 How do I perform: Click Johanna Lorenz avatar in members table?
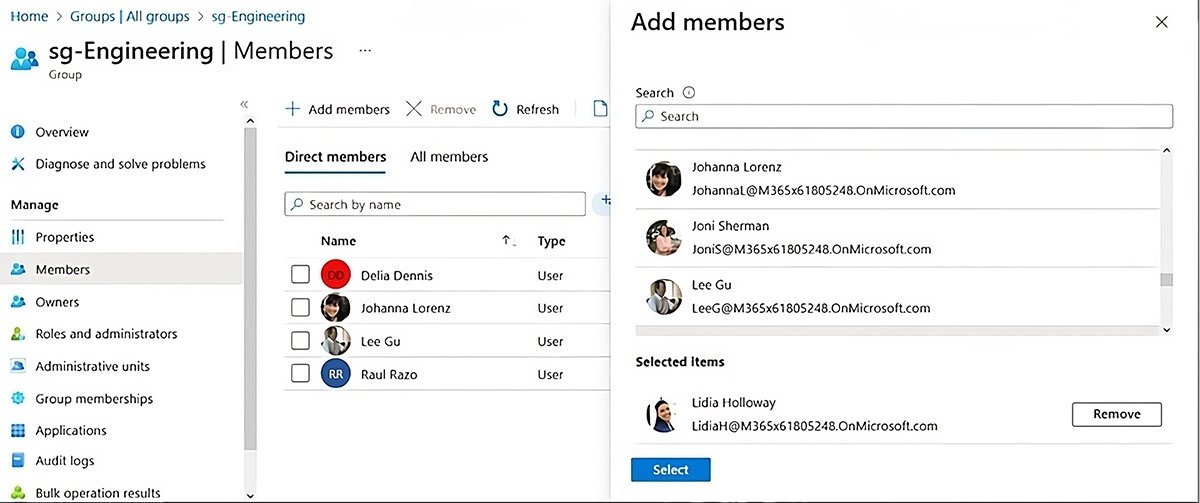coord(336,308)
